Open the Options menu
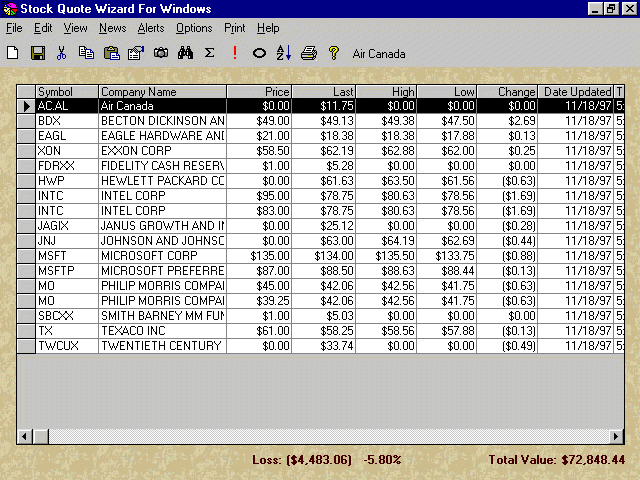Screen dimensions: 640x480 [x=194, y=28]
